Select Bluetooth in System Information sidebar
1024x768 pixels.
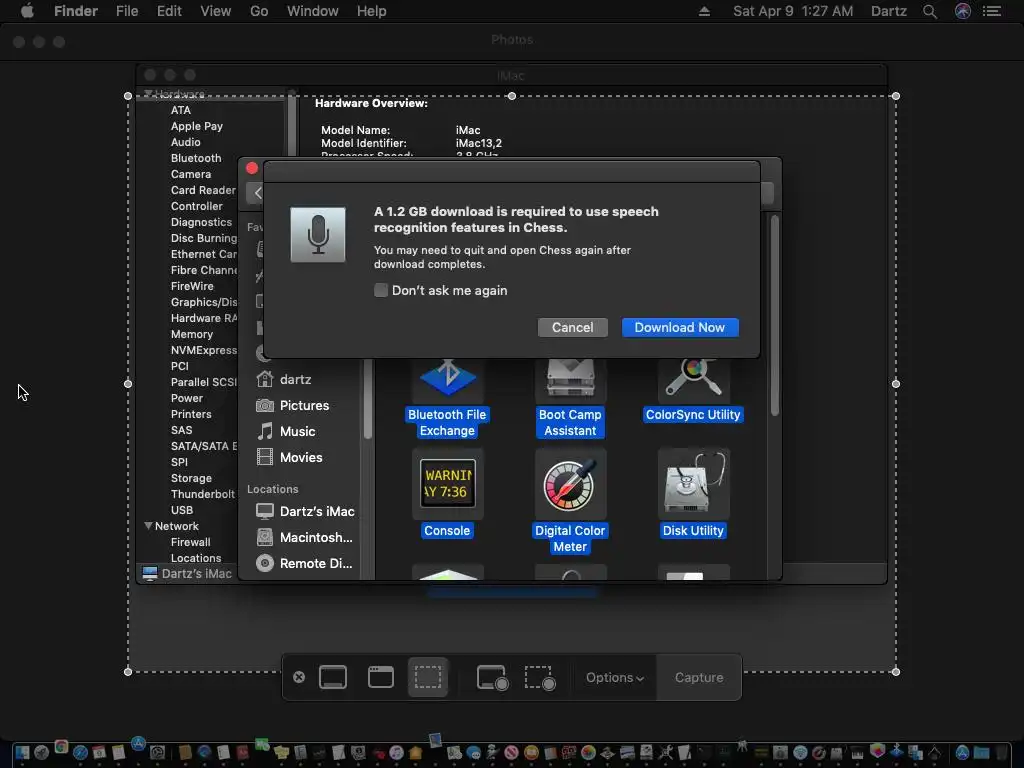(196, 158)
